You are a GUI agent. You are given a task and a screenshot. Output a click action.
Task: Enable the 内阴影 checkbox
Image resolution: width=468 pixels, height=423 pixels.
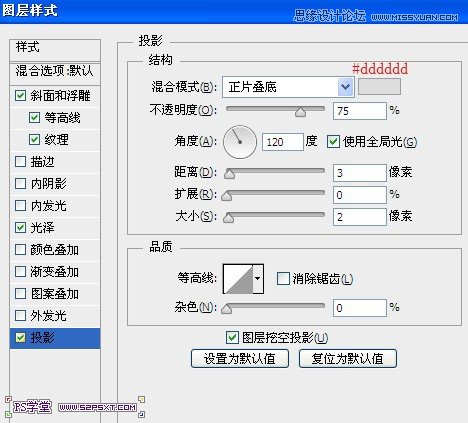(20, 184)
